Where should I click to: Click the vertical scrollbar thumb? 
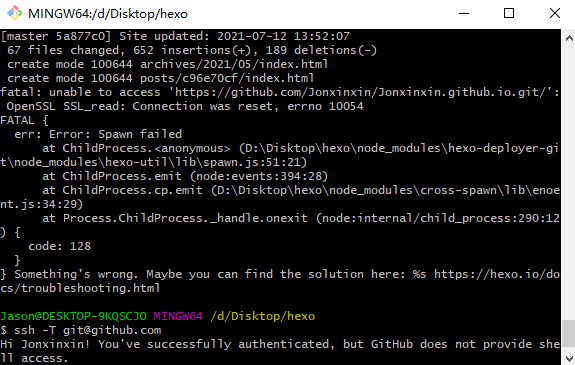pyautogui.click(x=569, y=335)
